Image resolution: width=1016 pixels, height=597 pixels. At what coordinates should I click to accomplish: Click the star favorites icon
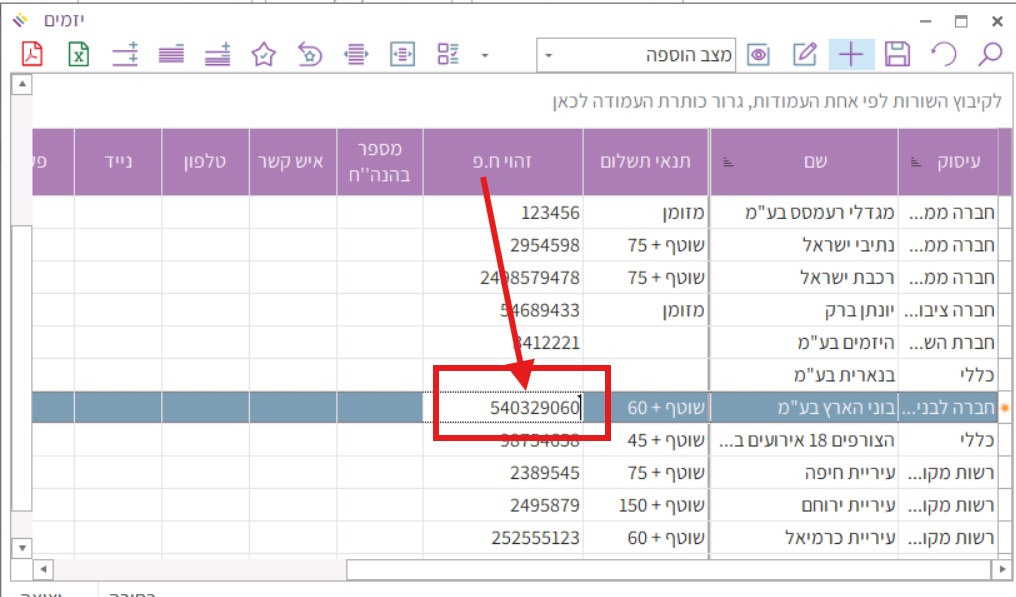pyautogui.click(x=263, y=55)
